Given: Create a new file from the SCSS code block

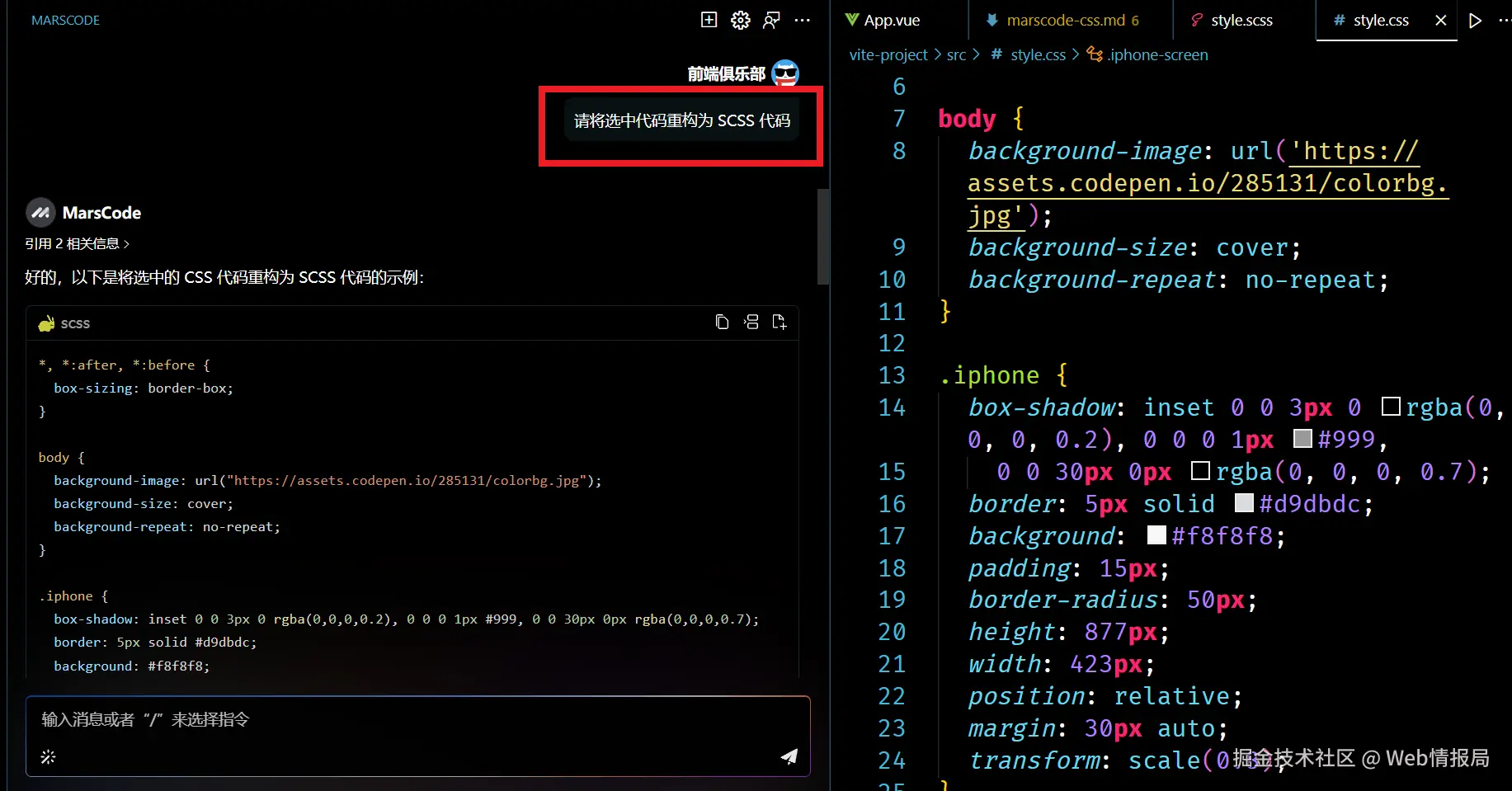Looking at the screenshot, I should (779, 323).
